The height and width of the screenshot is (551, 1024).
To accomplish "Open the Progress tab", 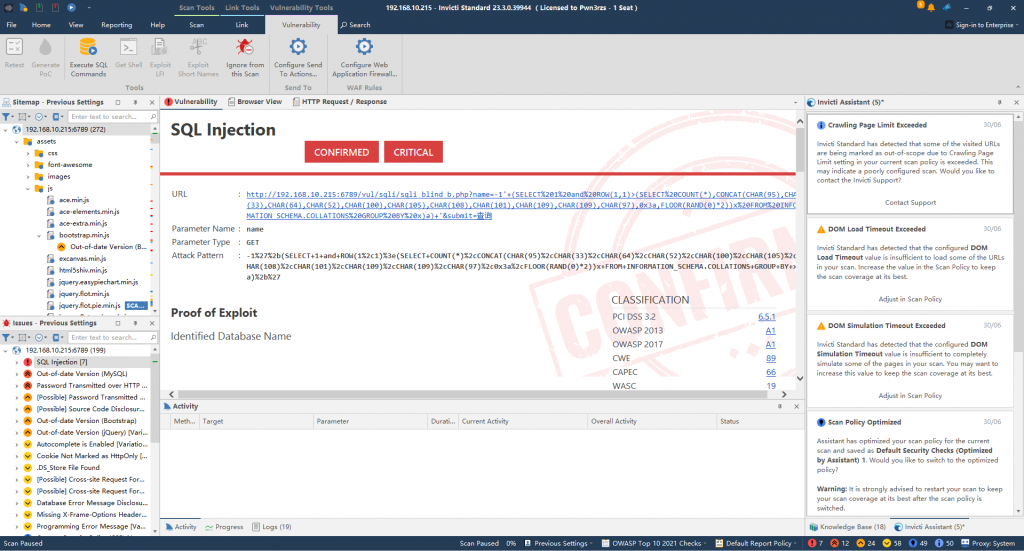I will coord(224,527).
